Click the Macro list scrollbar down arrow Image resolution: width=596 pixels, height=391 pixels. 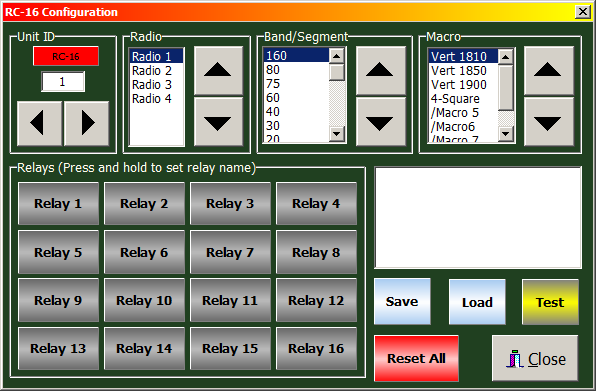pyautogui.click(x=506, y=134)
